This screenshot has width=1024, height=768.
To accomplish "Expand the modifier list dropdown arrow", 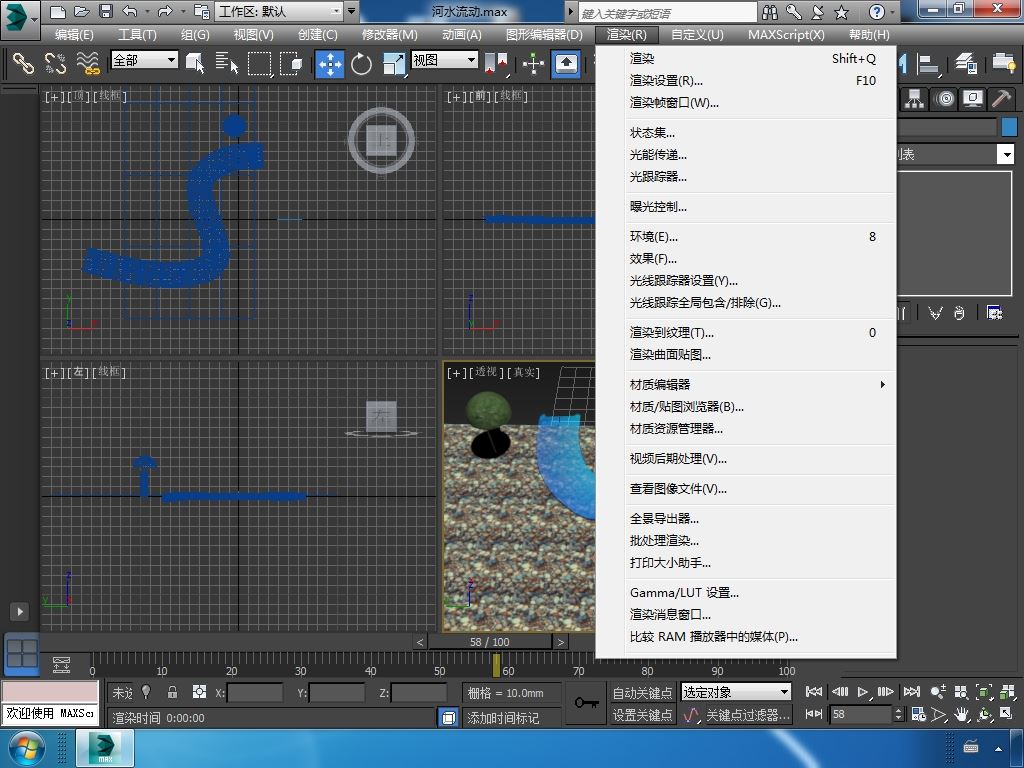I will (x=1006, y=155).
